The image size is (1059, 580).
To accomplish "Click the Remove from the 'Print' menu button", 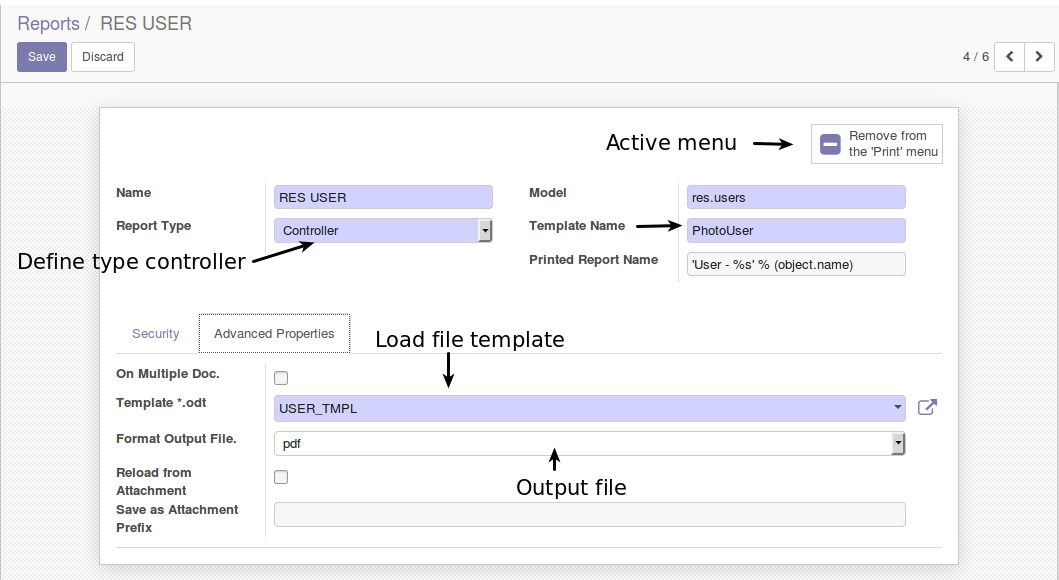I will coord(877,144).
